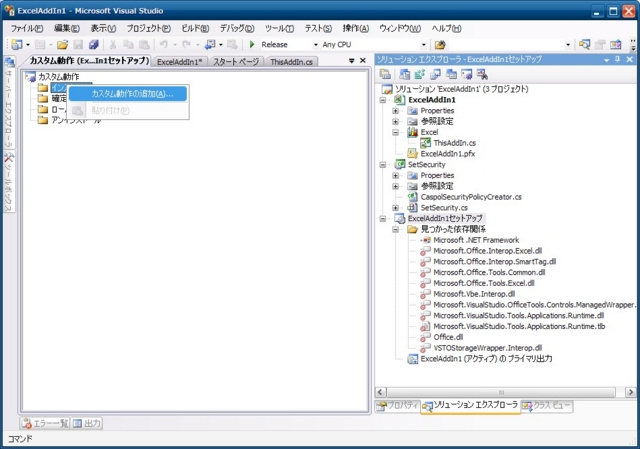Switch to the ExcelAddIn1* tab
Image resolution: width=640 pixels, height=449 pixels.
pos(180,62)
